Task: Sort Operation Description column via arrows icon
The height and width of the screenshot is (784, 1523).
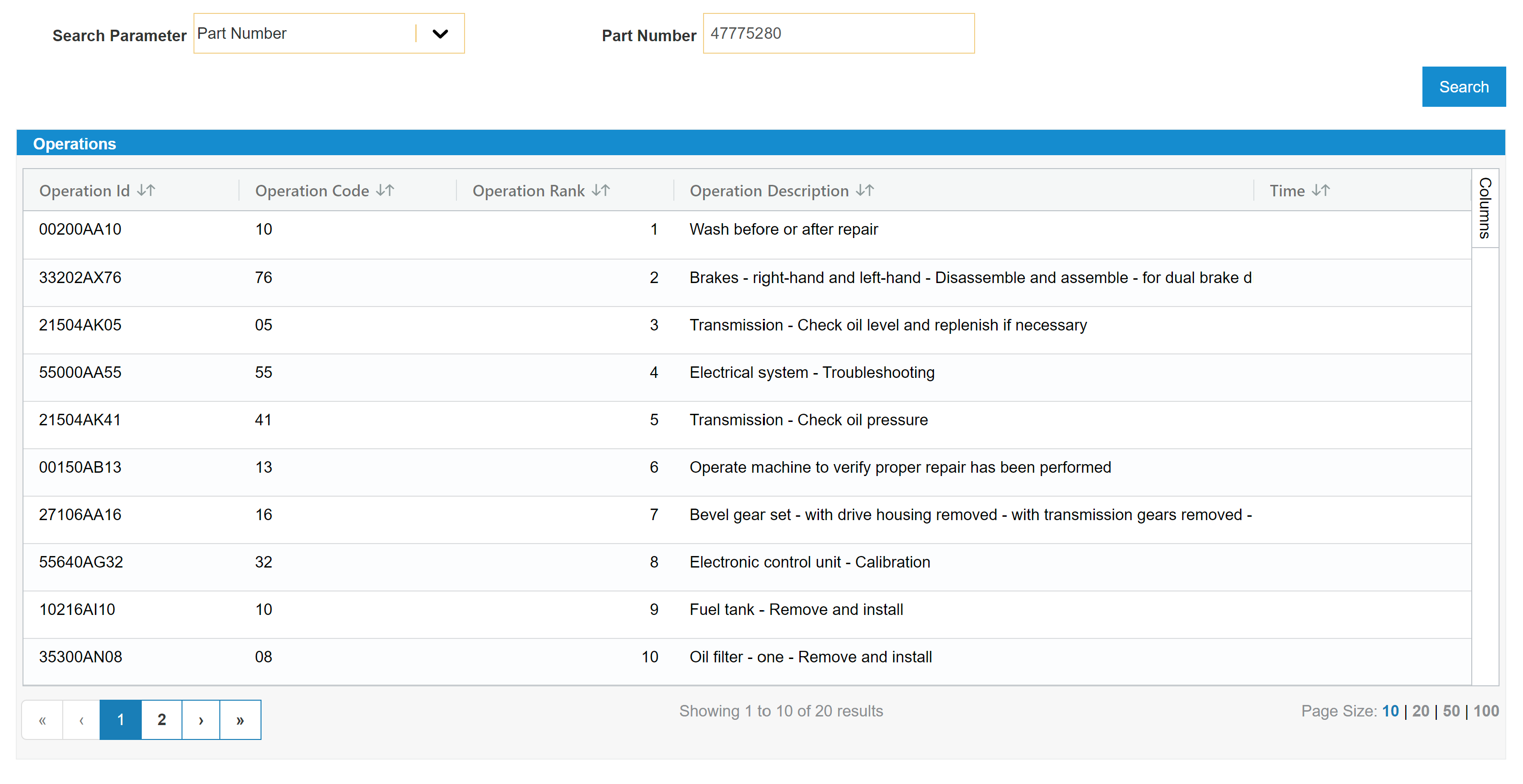Action: tap(865, 191)
